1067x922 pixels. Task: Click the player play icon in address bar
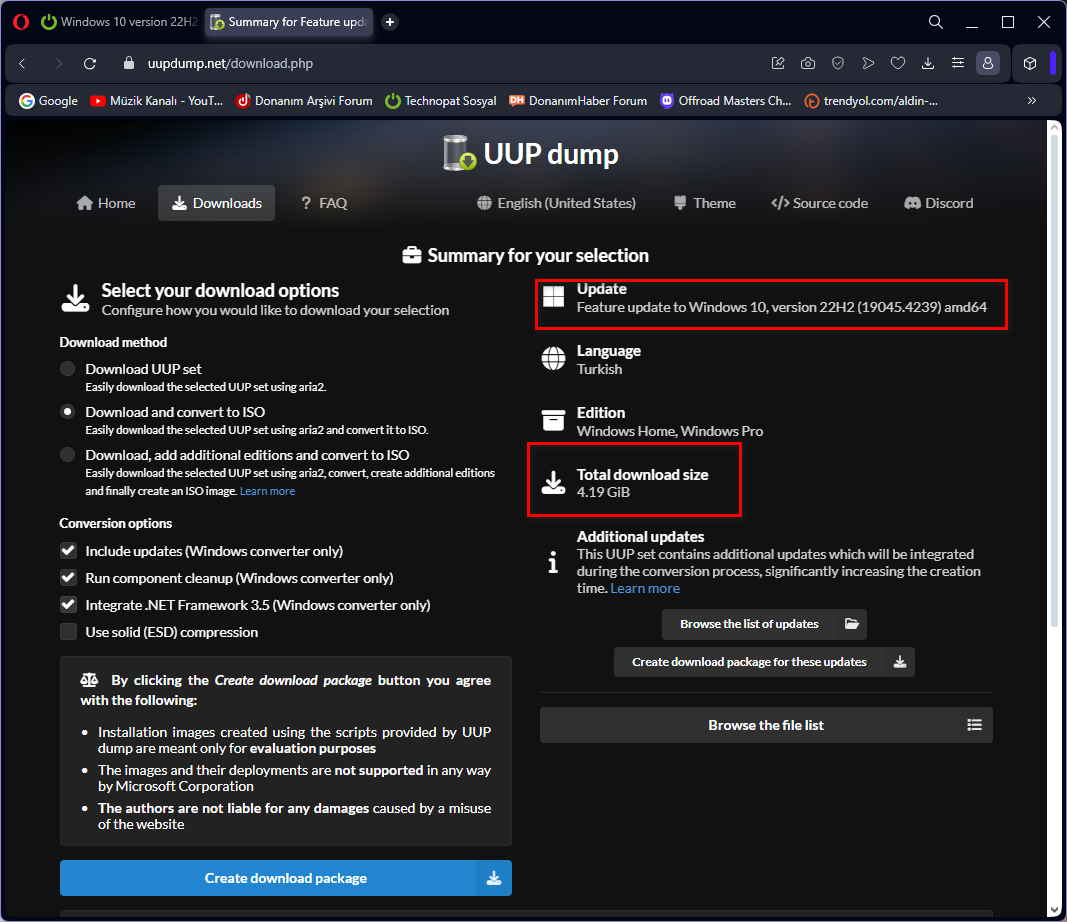coord(868,63)
